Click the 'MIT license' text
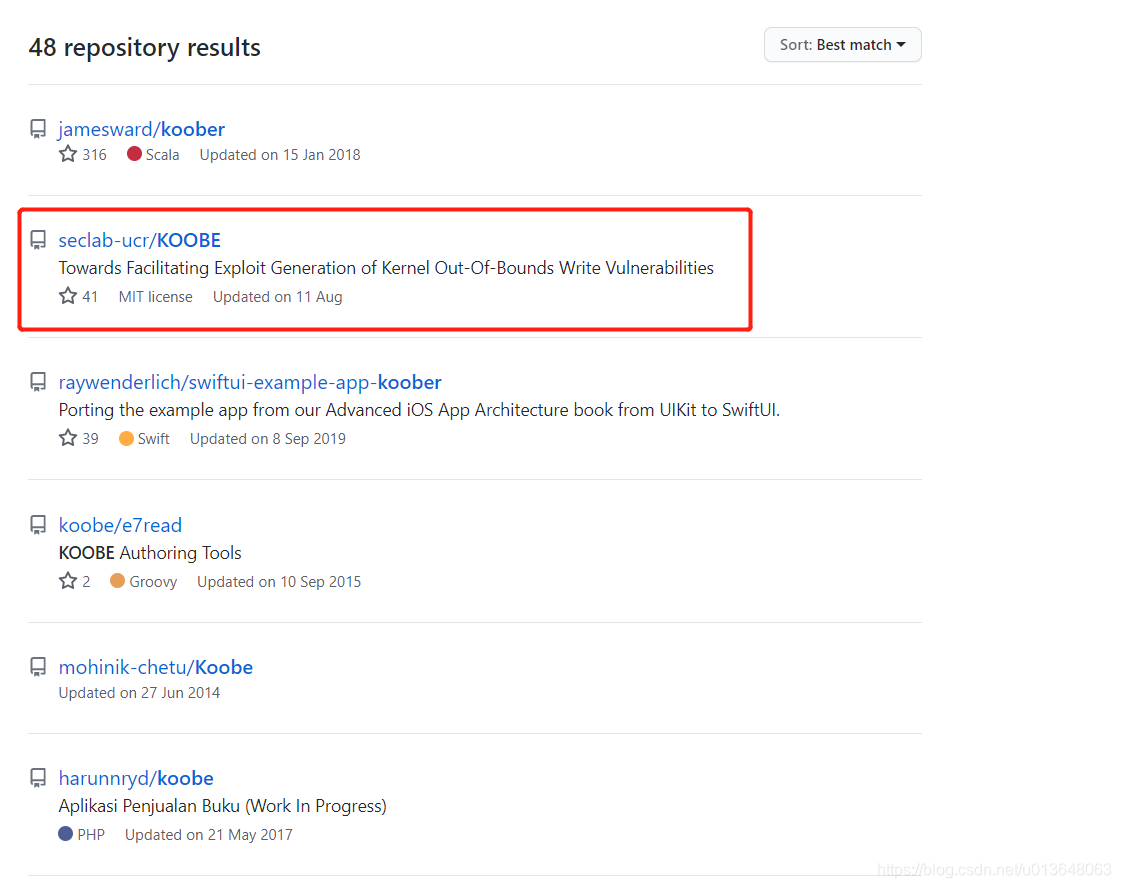 point(156,297)
